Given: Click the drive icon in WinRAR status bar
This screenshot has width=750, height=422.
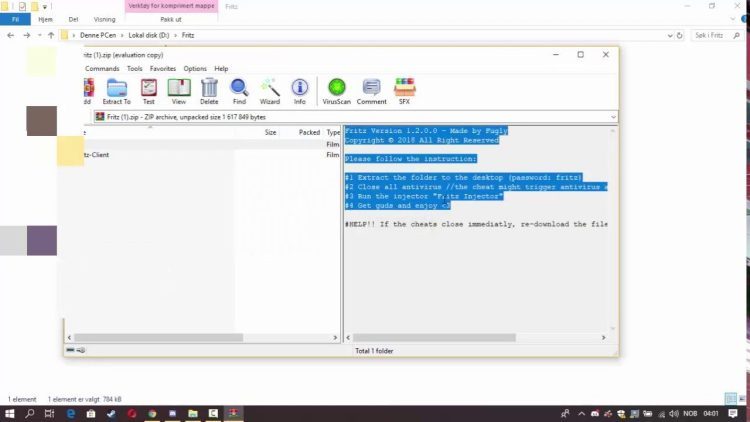Looking at the screenshot, I should click(70, 350).
